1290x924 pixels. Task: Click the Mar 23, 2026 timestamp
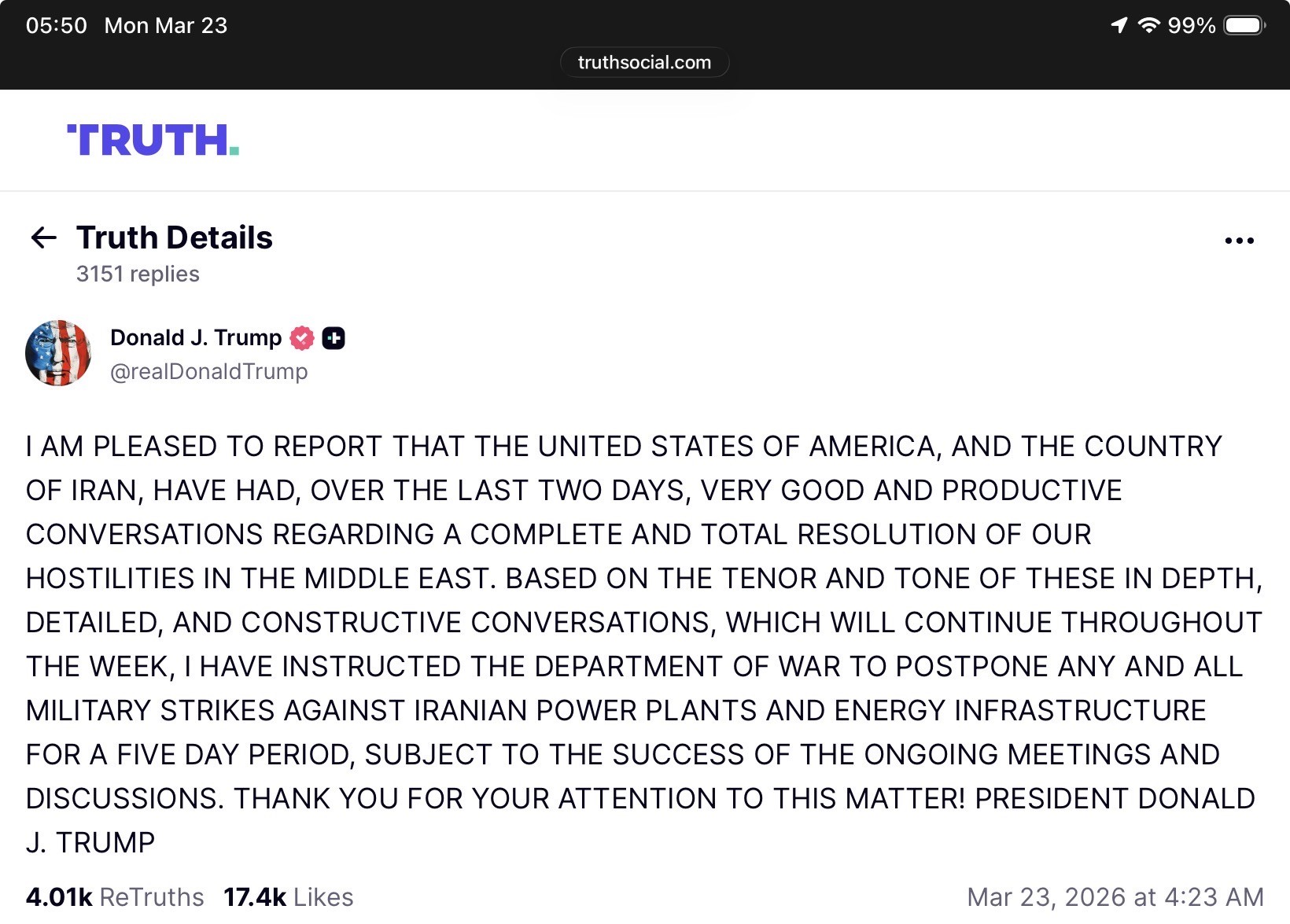[1115, 896]
